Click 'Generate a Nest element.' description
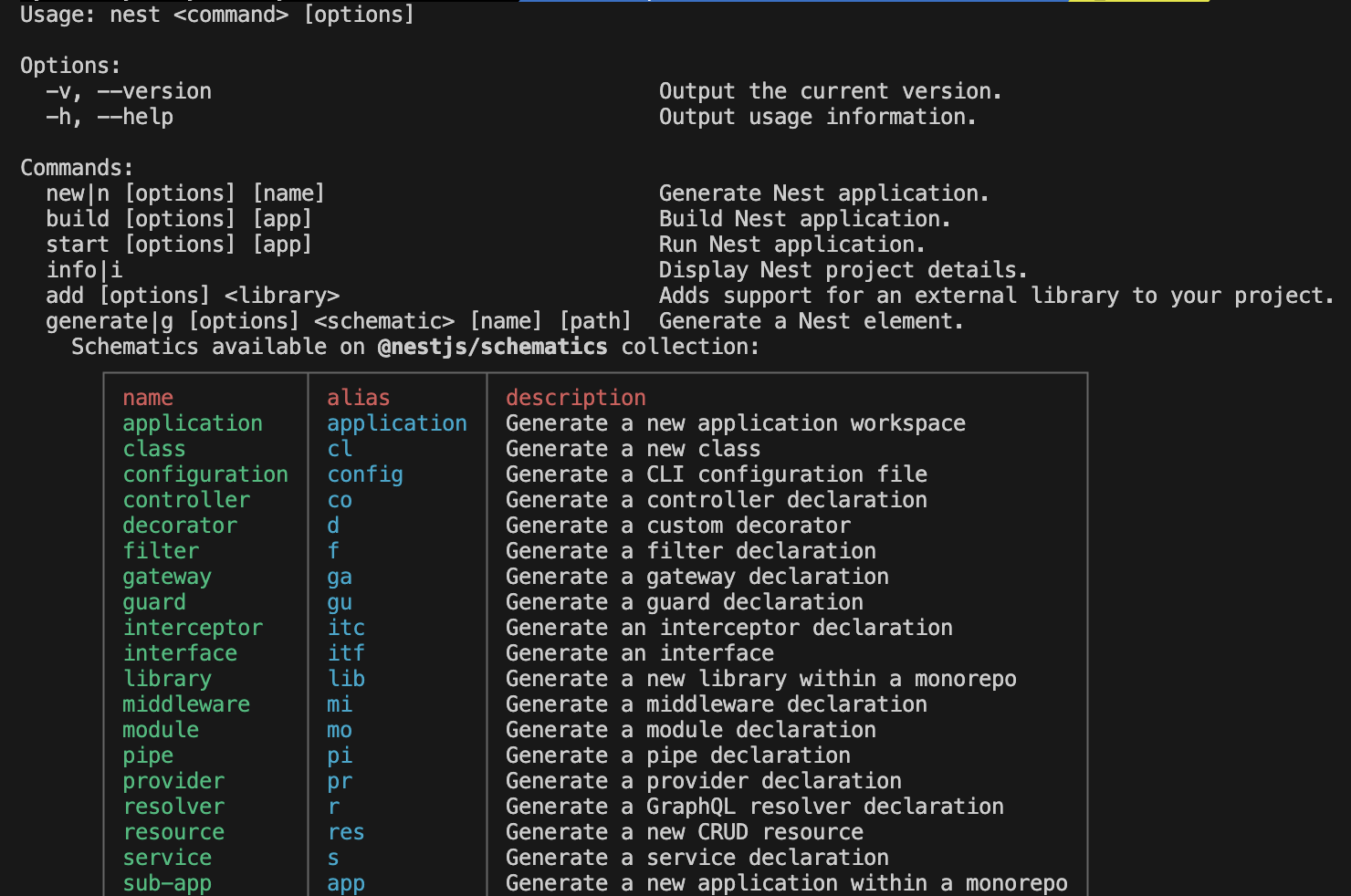Screen dimensions: 1351x896 (812, 321)
